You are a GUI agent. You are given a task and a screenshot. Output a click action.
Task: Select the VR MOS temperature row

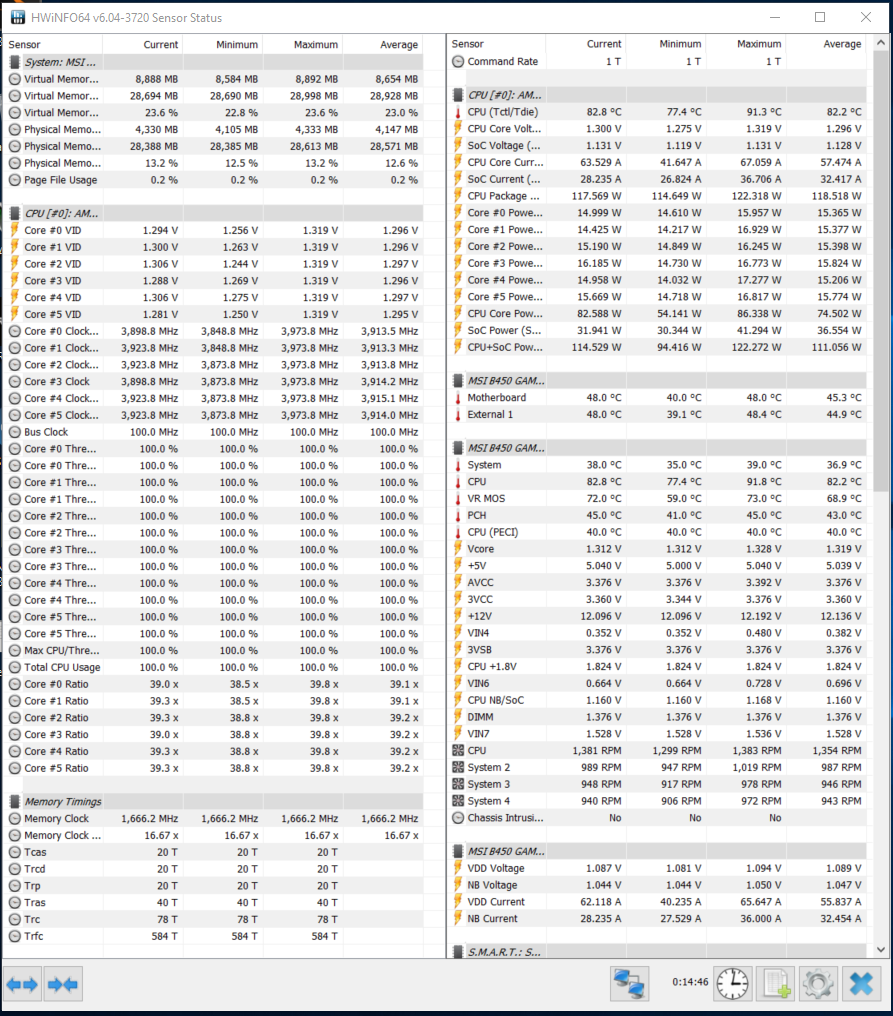[x=658, y=498]
